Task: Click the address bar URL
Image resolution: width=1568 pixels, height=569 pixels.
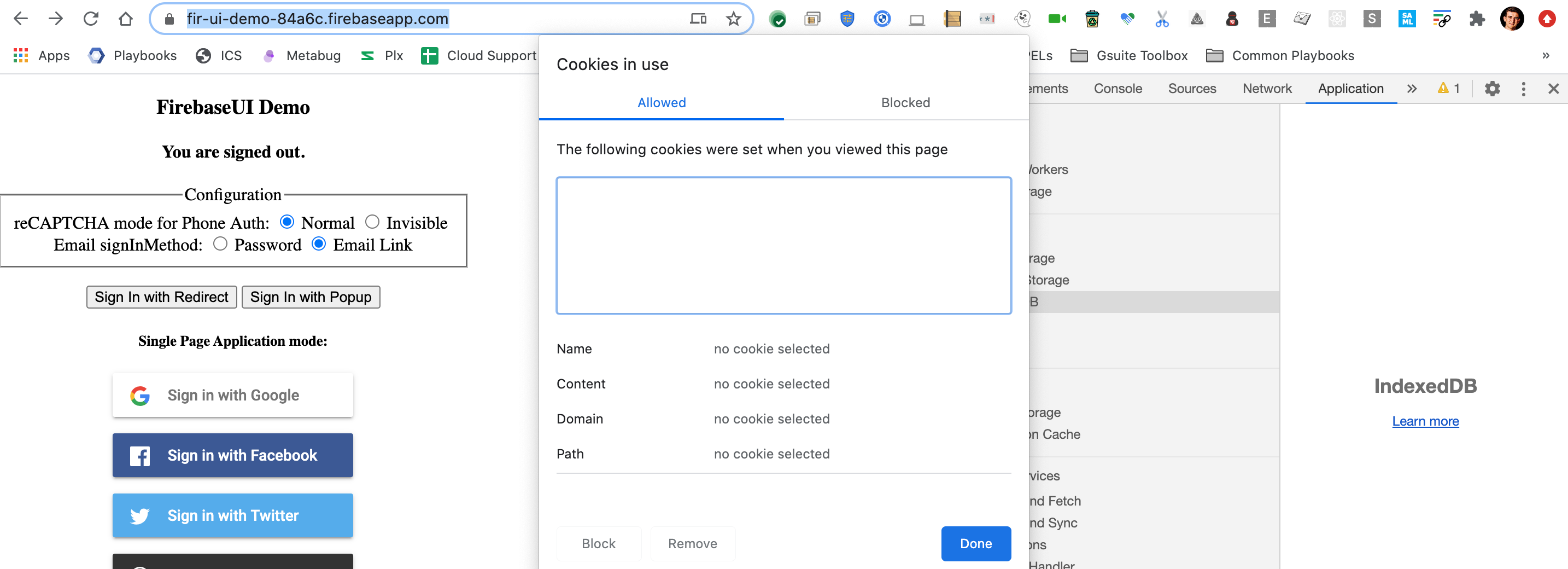Action: coord(317,19)
